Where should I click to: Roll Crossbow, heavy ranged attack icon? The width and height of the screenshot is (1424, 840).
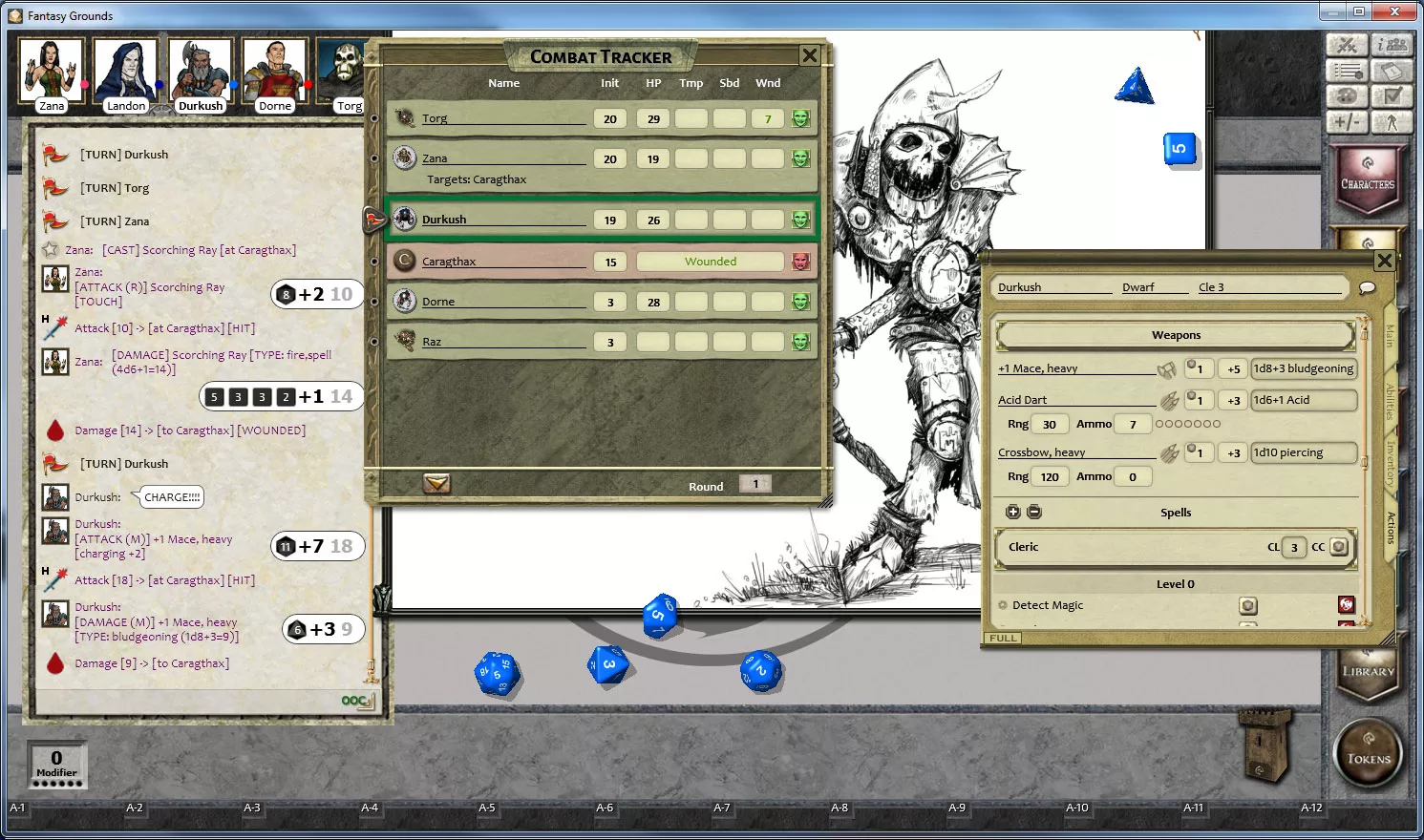tap(1169, 452)
